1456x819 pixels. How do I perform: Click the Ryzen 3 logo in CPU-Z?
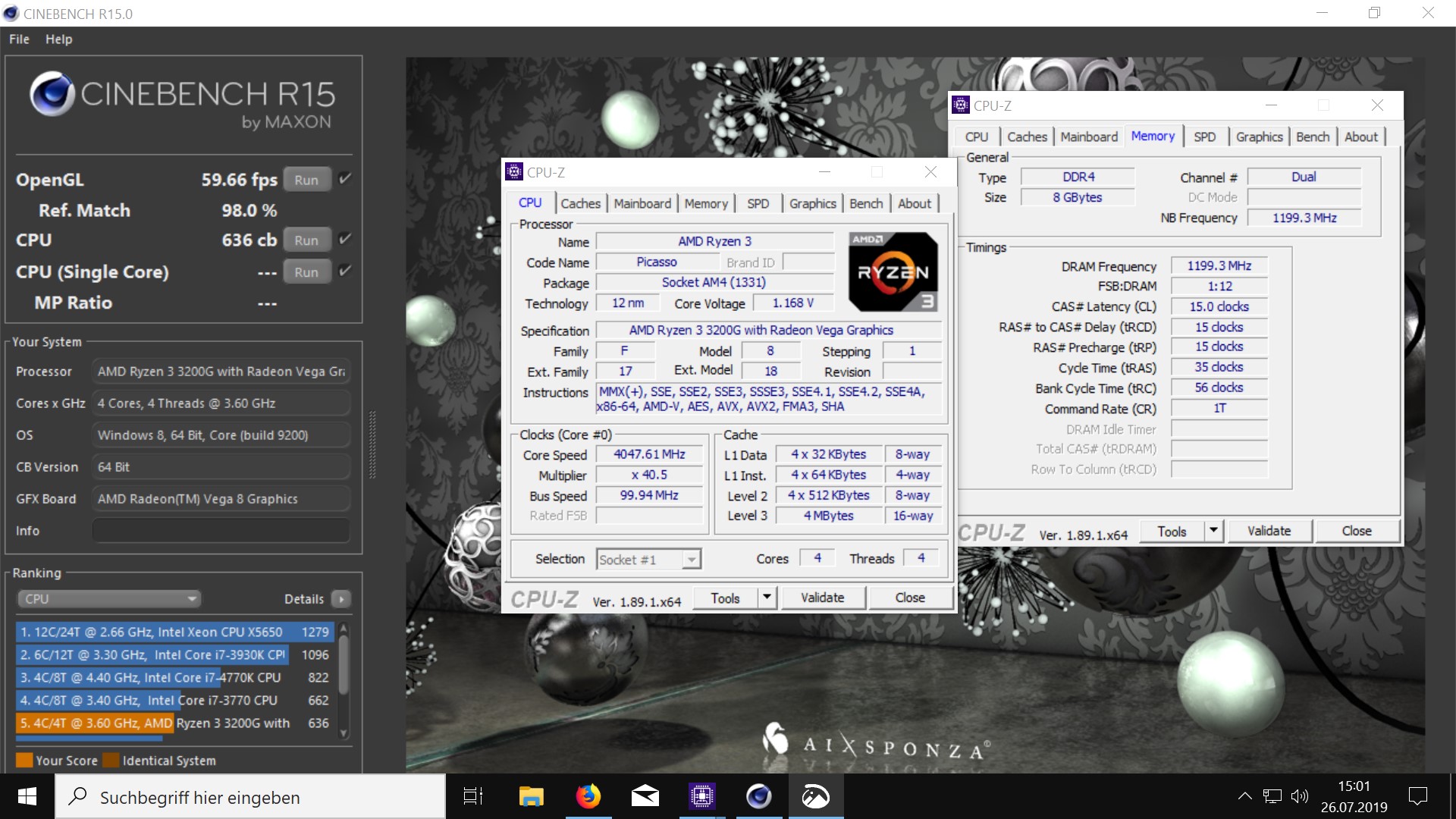893,272
